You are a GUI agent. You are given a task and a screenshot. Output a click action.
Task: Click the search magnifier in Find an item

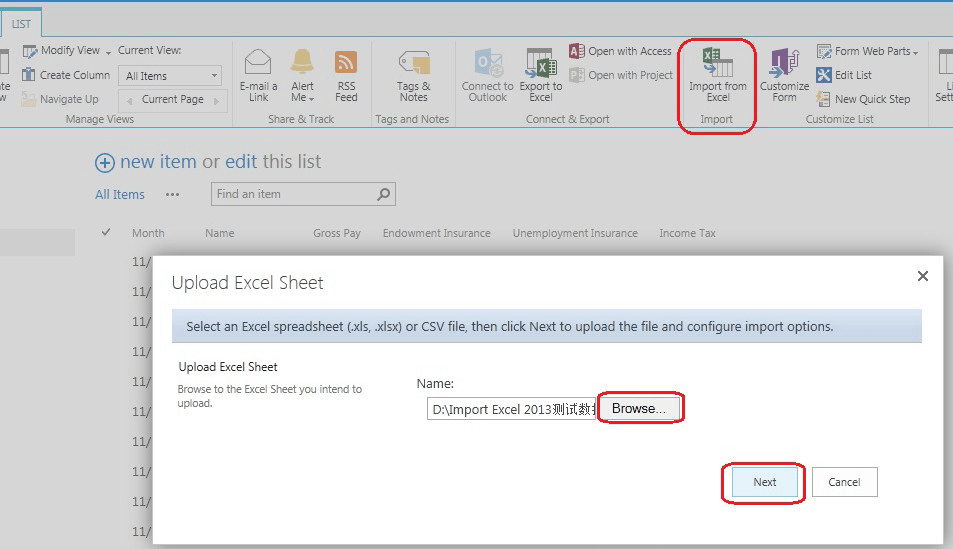(x=384, y=194)
